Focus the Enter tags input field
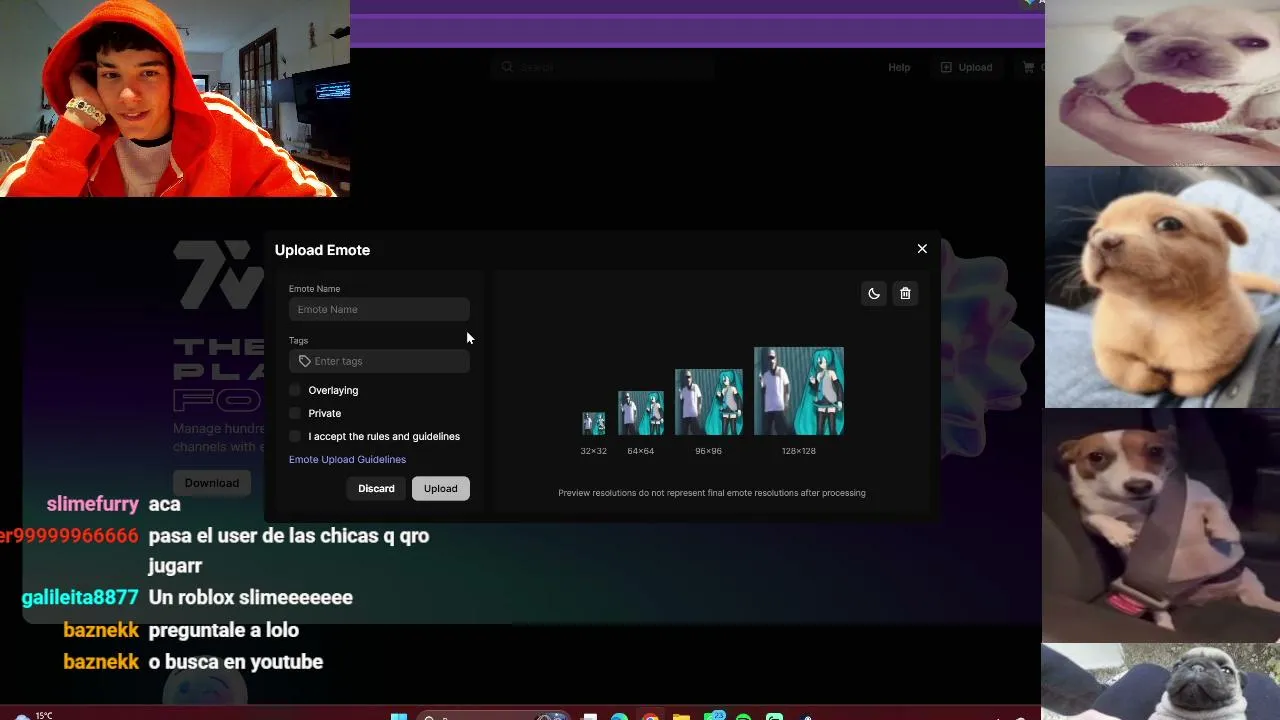The width and height of the screenshot is (1280, 720). (x=379, y=361)
